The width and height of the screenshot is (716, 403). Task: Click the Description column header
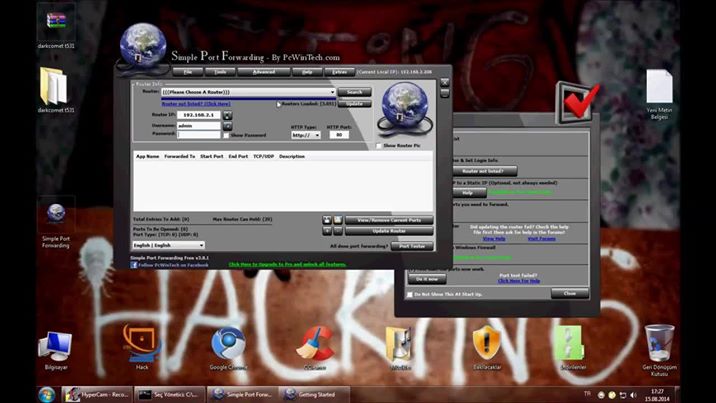tap(292, 157)
